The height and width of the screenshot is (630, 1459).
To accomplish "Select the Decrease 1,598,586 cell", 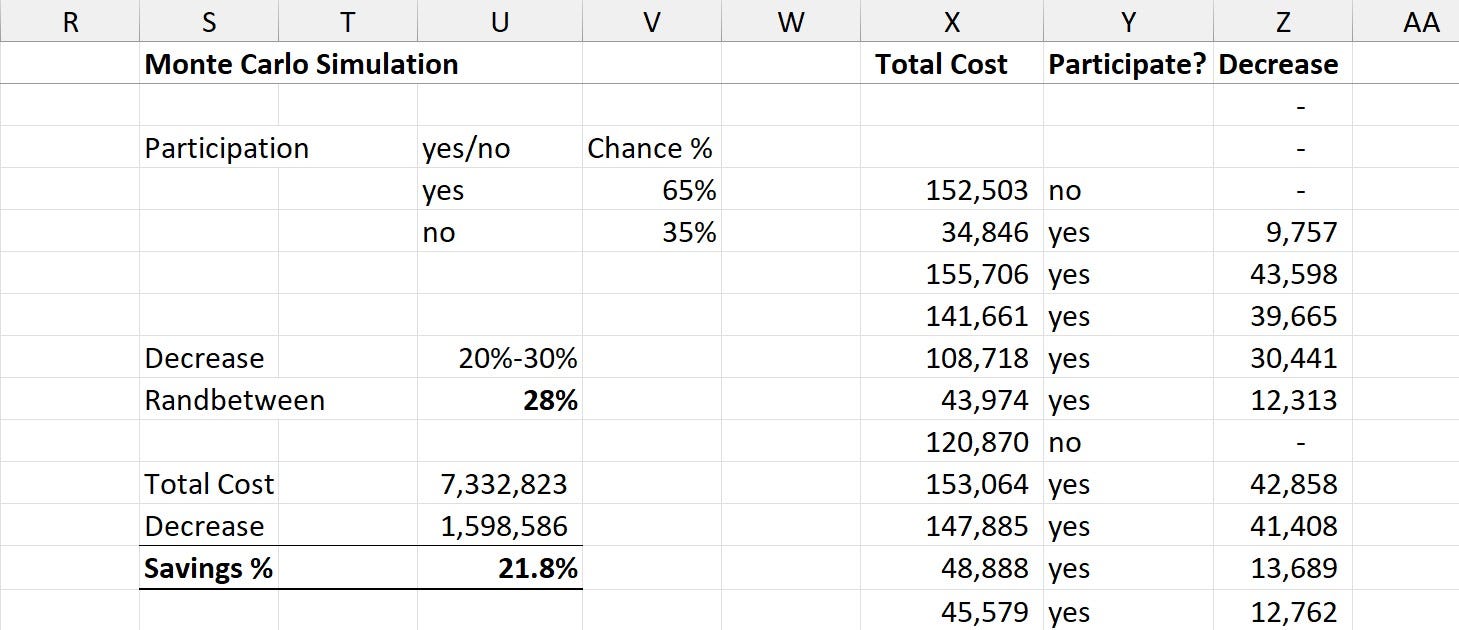I will 500,526.
